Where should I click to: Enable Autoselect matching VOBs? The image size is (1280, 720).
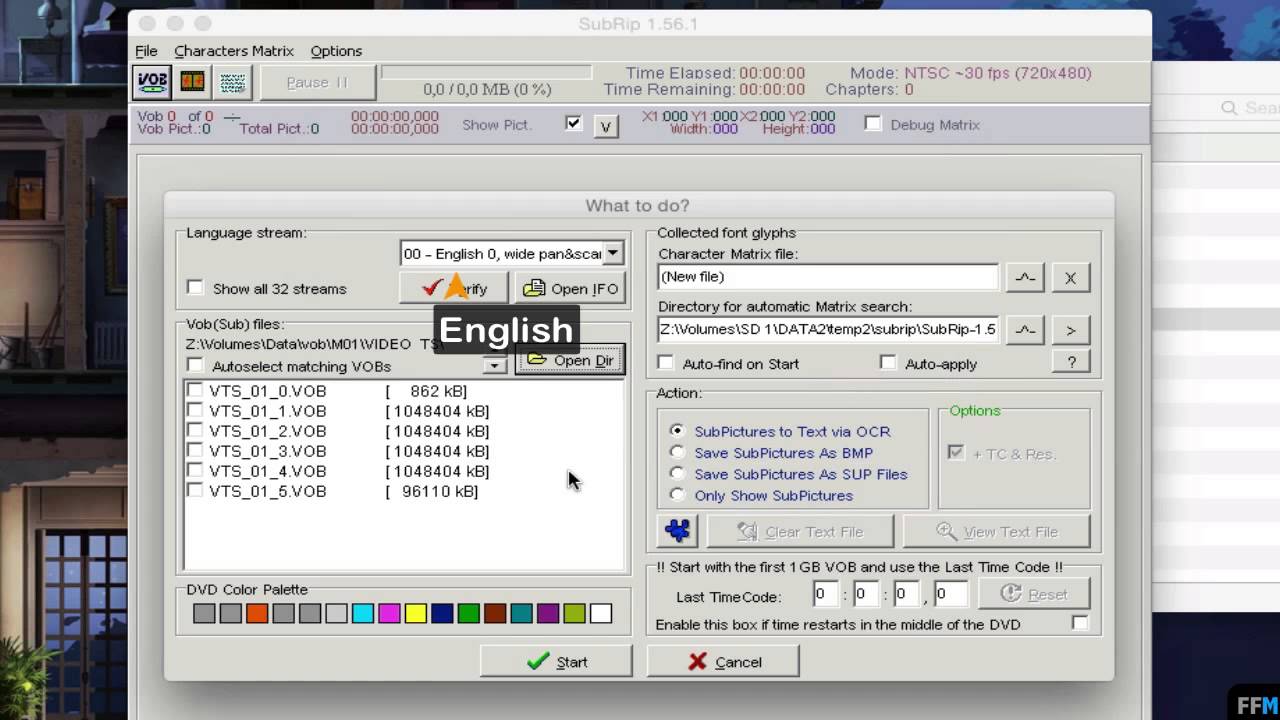point(195,366)
